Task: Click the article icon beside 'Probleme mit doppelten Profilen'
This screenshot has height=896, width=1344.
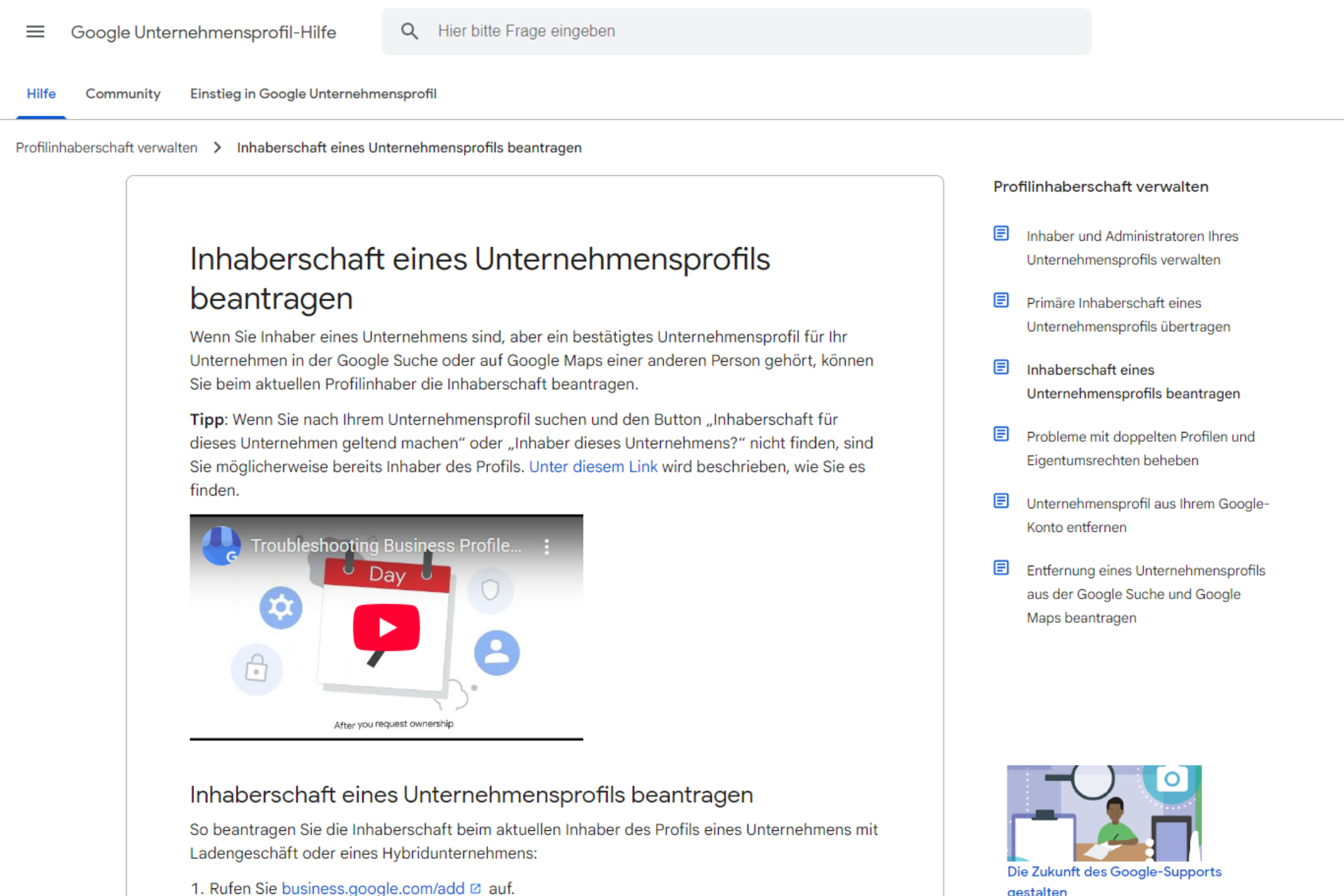Action: tap(1001, 433)
